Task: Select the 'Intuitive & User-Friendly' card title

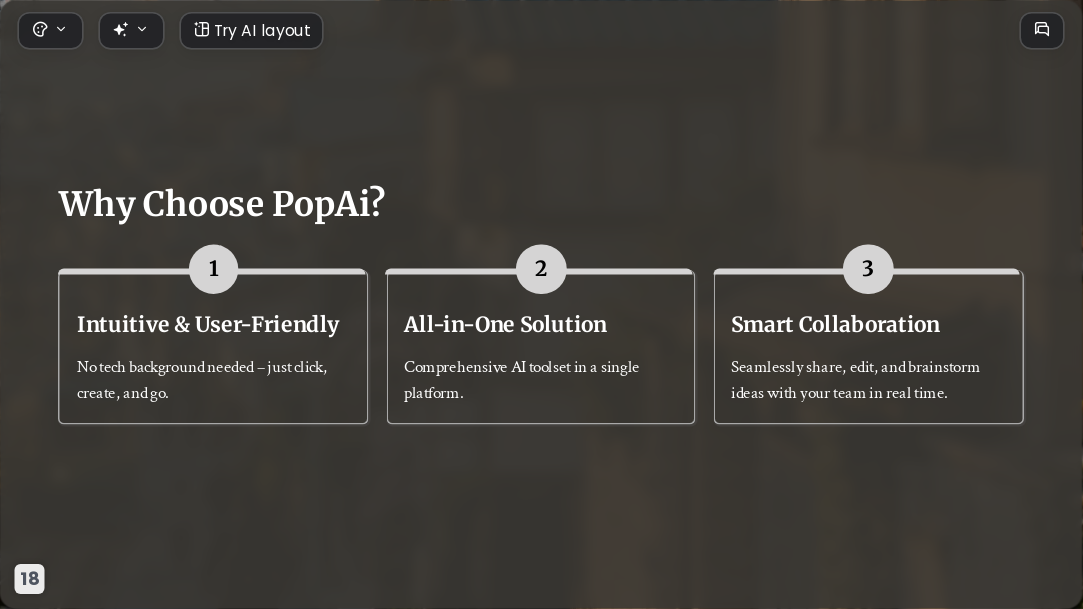Action: 208,325
